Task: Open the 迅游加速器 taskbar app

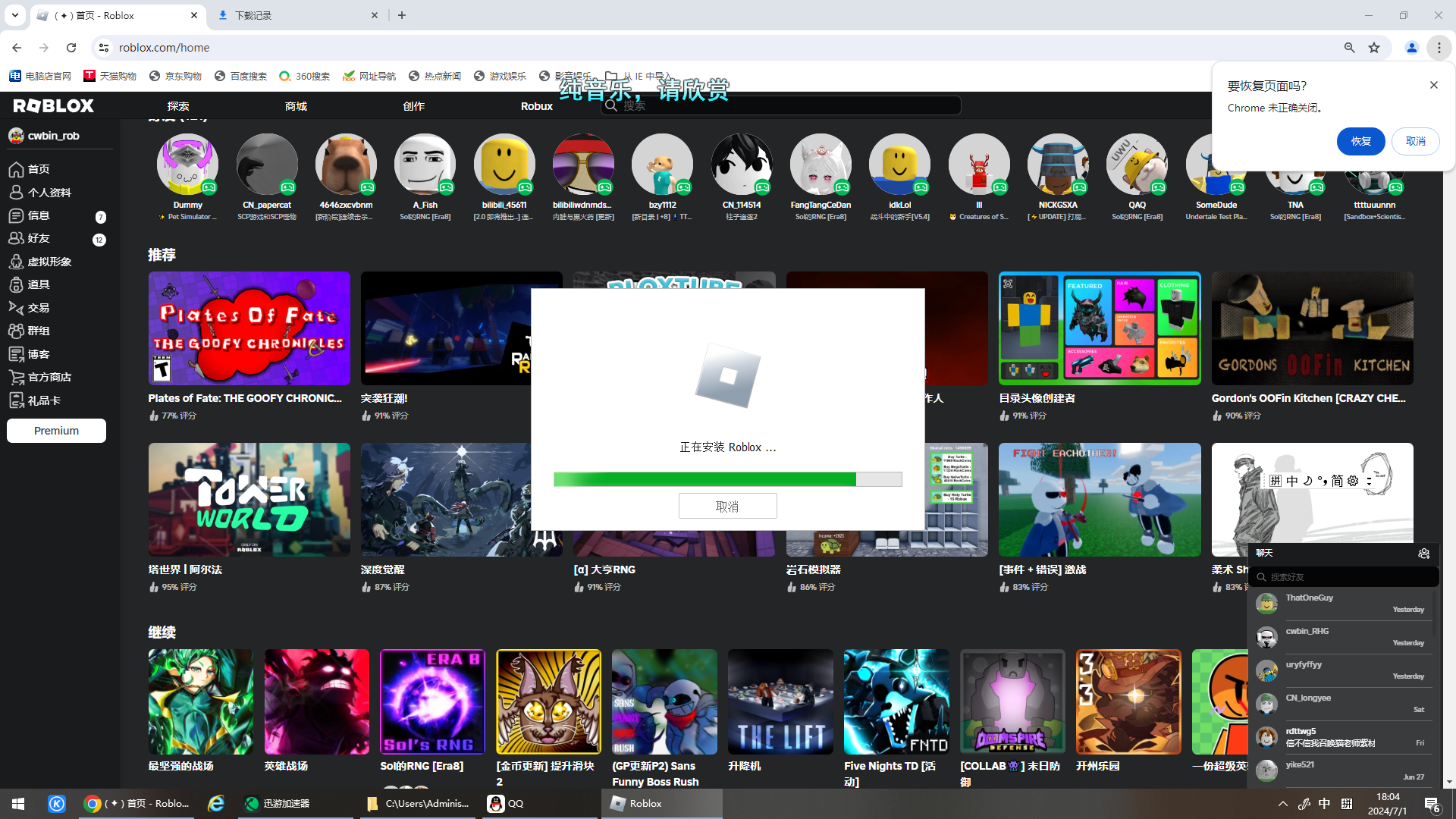Action: 296,804
